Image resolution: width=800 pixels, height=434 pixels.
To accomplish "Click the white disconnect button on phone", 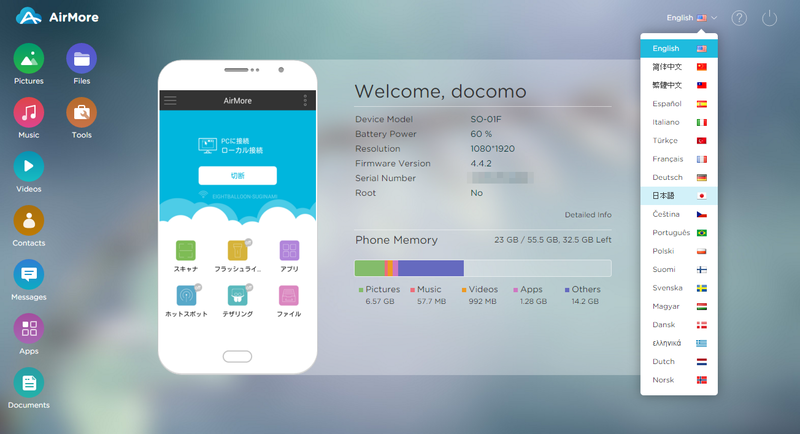I will point(238,175).
